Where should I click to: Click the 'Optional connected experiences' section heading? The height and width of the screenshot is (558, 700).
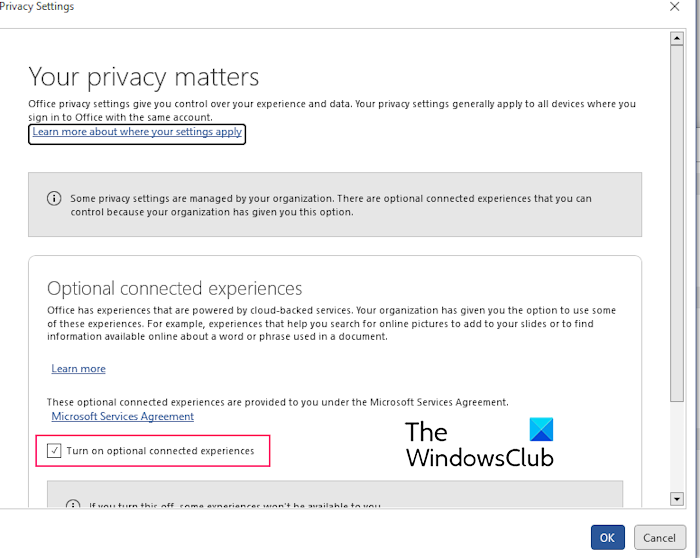coord(175,289)
